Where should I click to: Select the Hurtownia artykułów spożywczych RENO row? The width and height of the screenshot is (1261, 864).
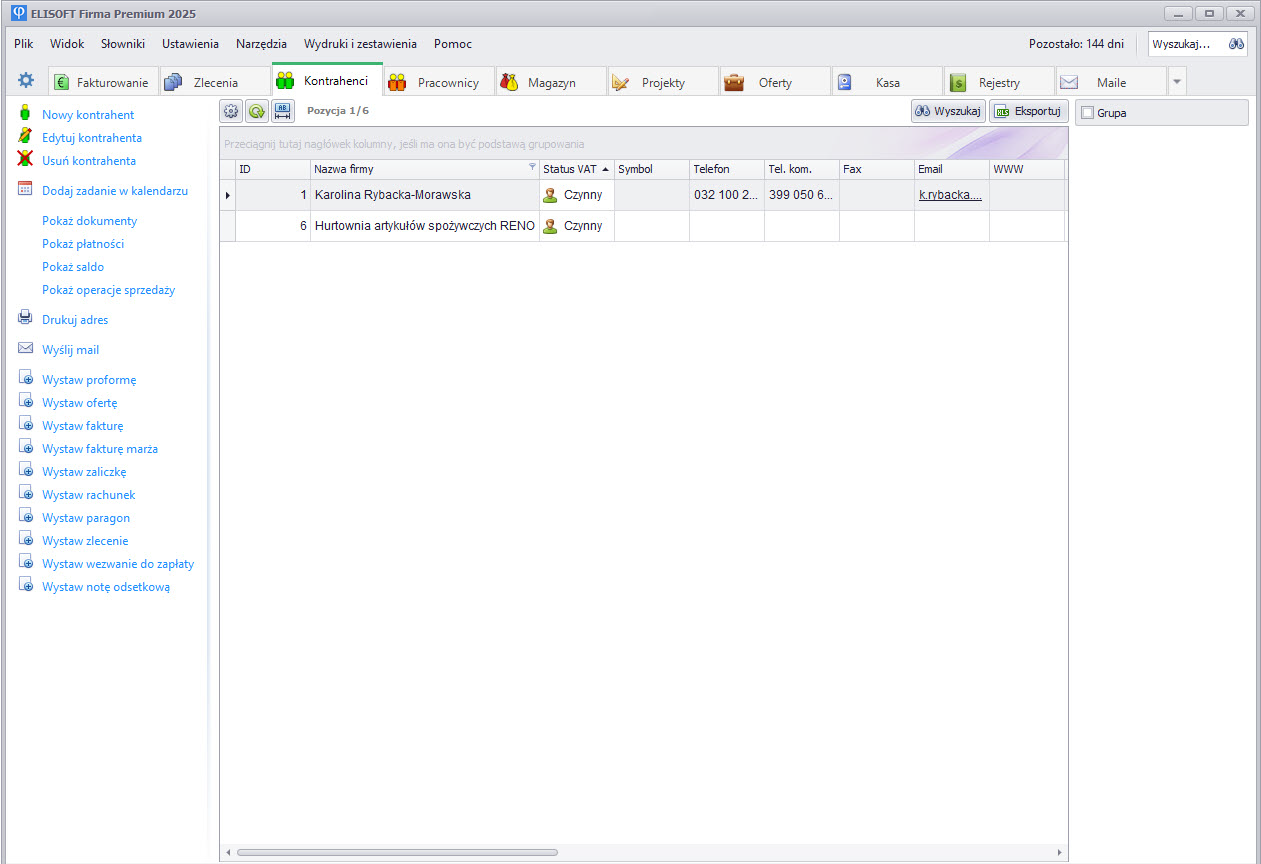pyautogui.click(x=424, y=226)
